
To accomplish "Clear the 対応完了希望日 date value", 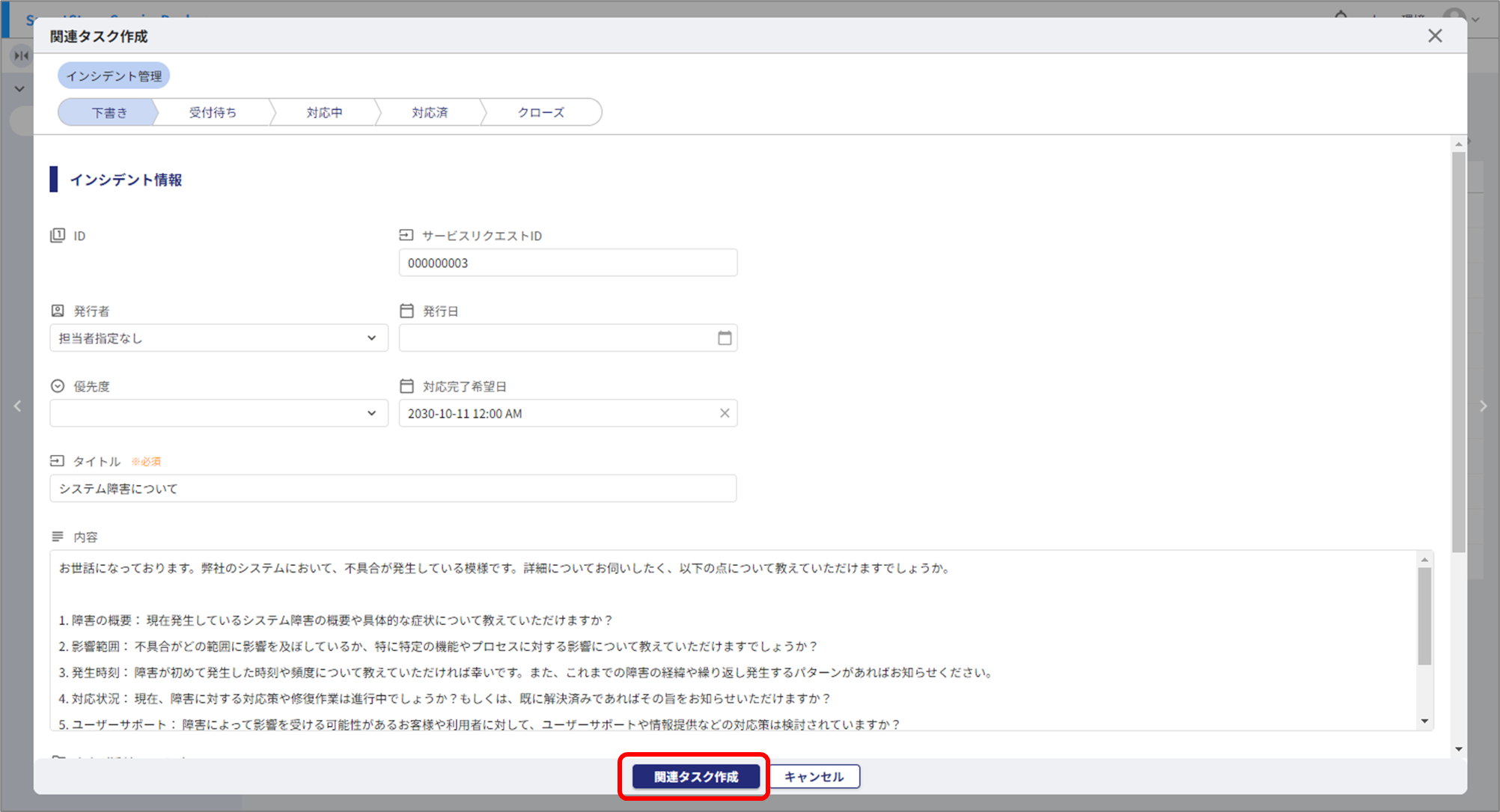I will [725, 413].
